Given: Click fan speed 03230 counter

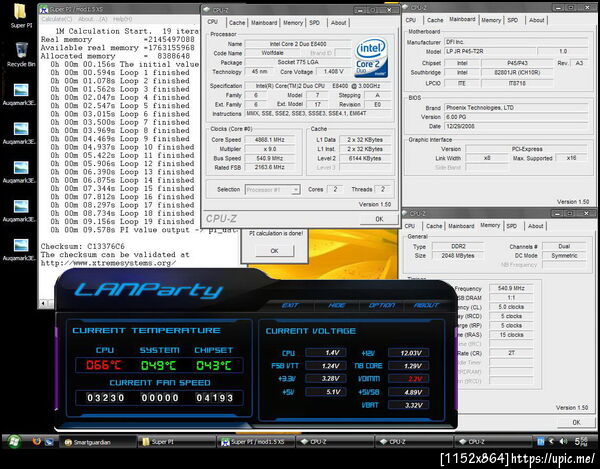Looking at the screenshot, I should pyautogui.click(x=106, y=398).
